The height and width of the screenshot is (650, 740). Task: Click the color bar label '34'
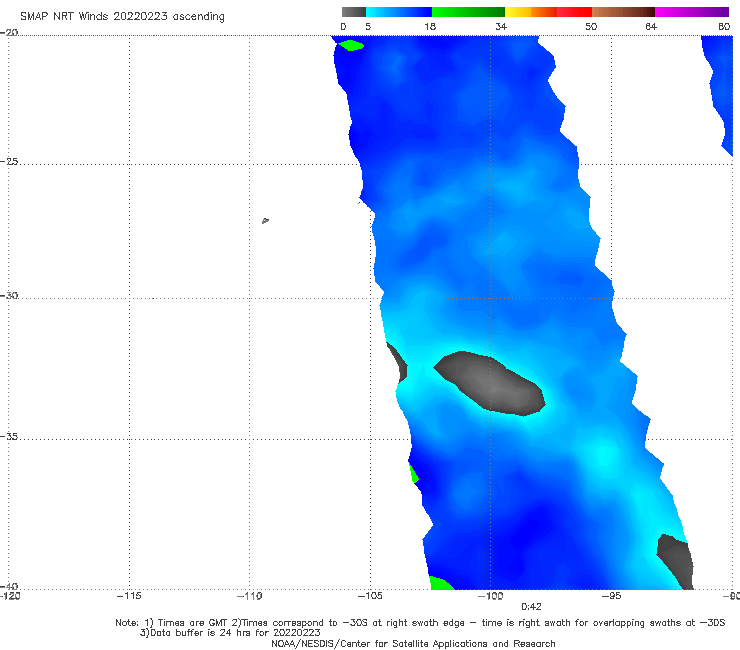[501, 27]
